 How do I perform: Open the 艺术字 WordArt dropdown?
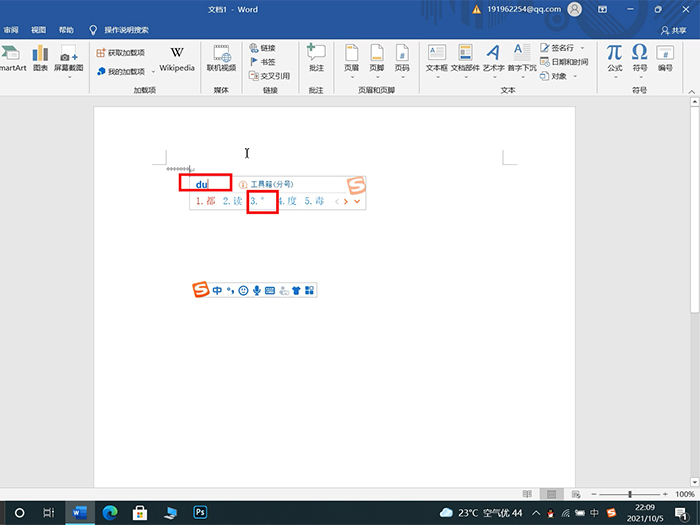click(494, 77)
